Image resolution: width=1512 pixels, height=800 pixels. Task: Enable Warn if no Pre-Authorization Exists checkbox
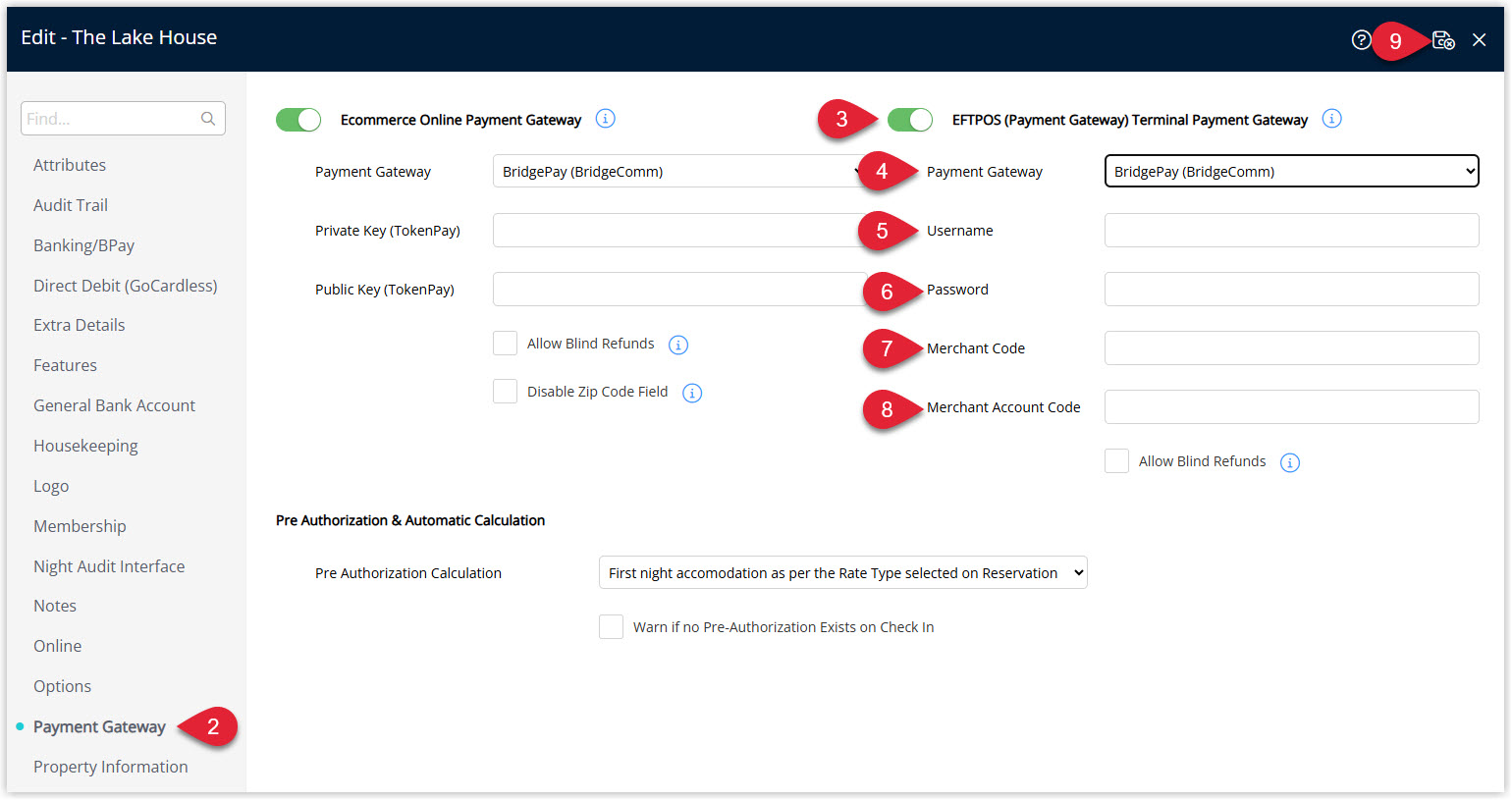(x=611, y=626)
